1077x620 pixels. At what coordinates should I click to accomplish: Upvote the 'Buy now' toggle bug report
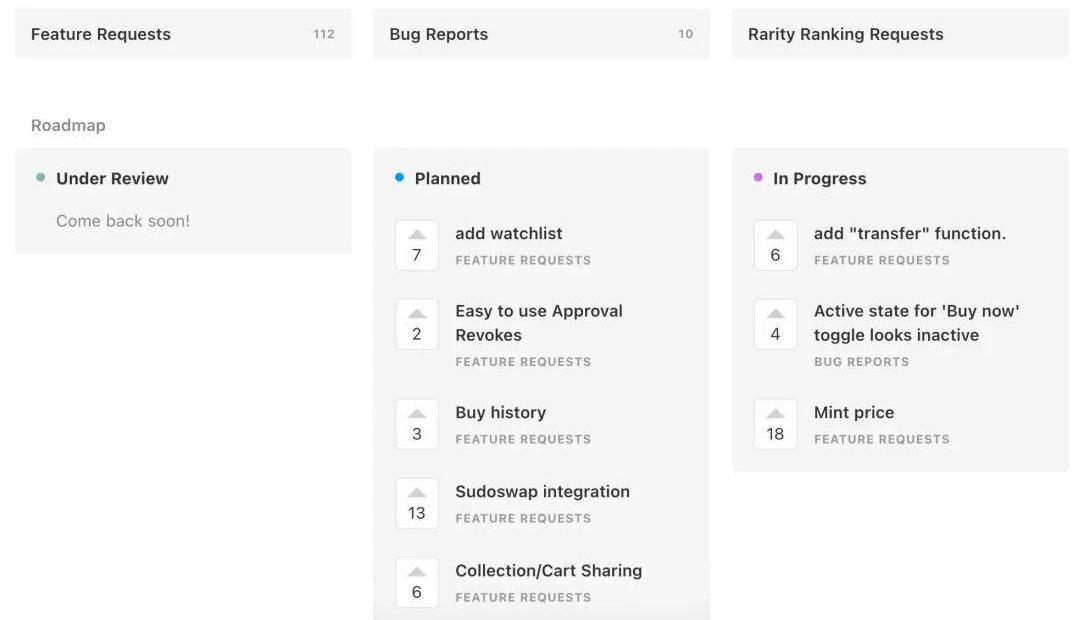coord(775,324)
